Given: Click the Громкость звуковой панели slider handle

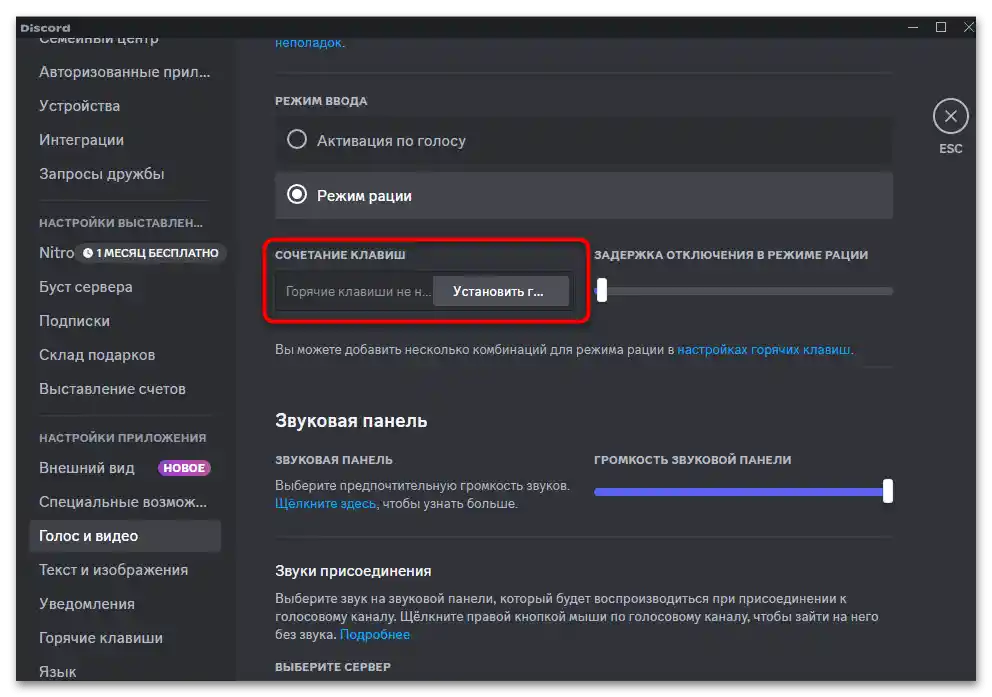Looking at the screenshot, I should point(888,491).
